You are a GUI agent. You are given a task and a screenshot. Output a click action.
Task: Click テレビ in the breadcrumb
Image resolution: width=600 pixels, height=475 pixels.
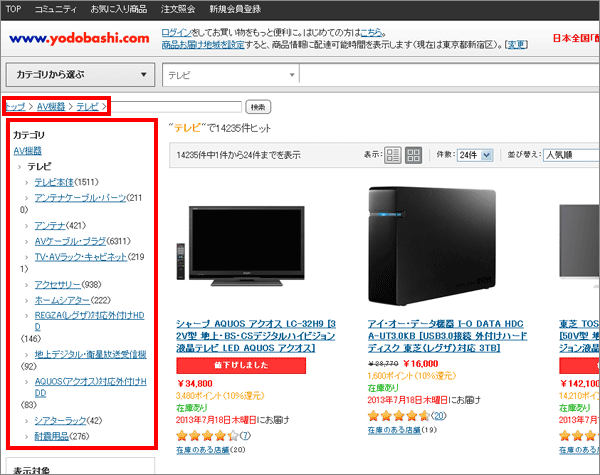88,106
